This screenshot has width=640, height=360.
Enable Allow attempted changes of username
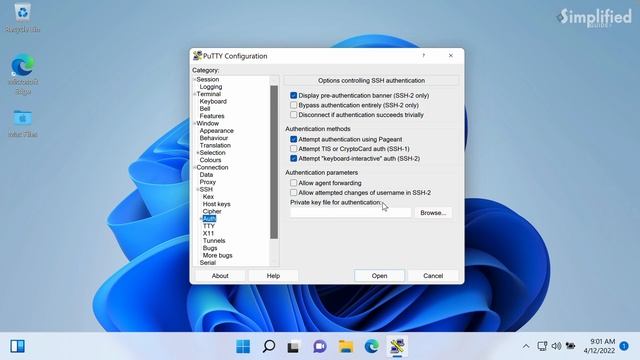tap(293, 193)
